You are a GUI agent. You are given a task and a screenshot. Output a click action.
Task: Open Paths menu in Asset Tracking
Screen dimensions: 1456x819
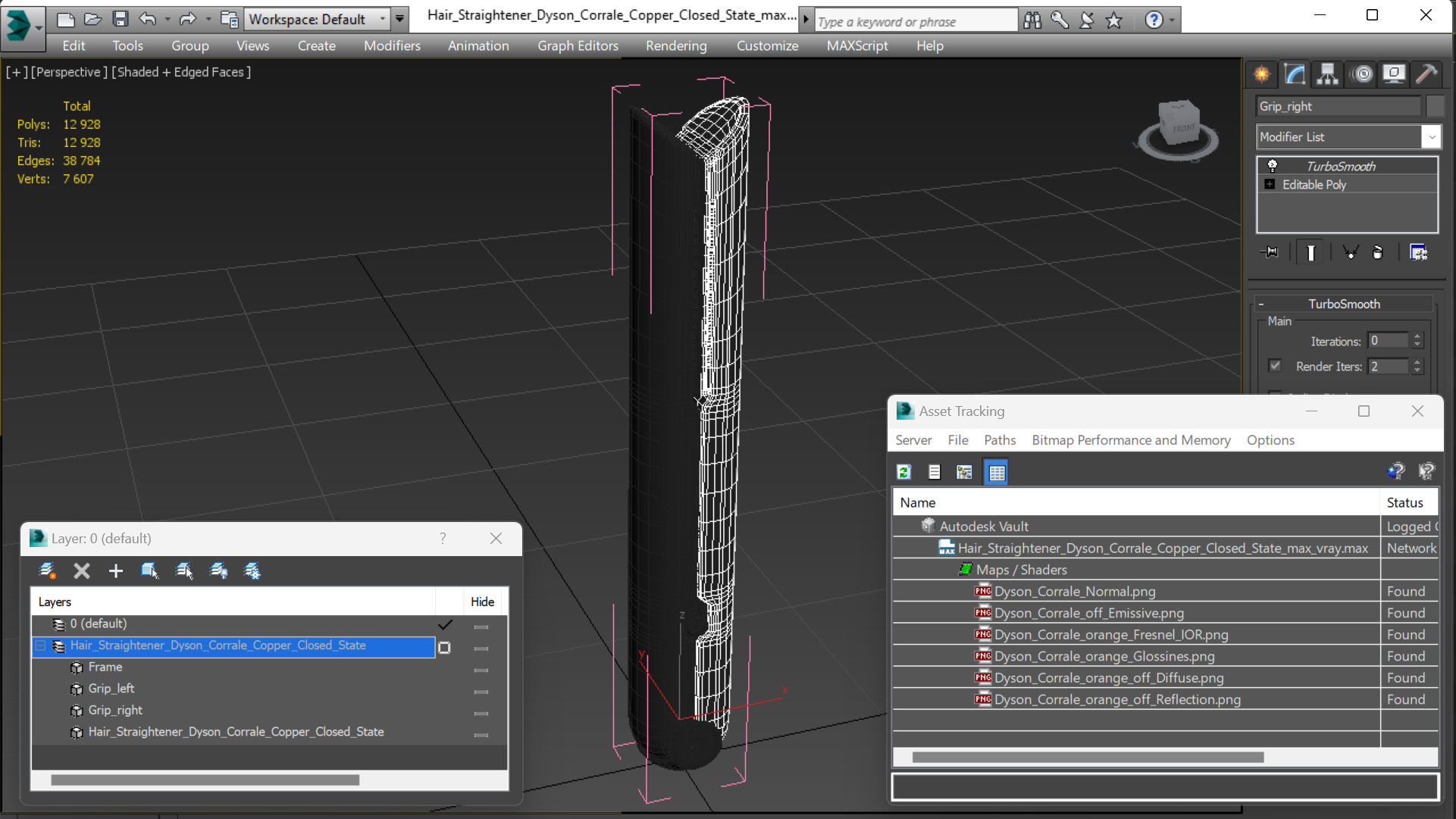pyautogui.click(x=1000, y=440)
